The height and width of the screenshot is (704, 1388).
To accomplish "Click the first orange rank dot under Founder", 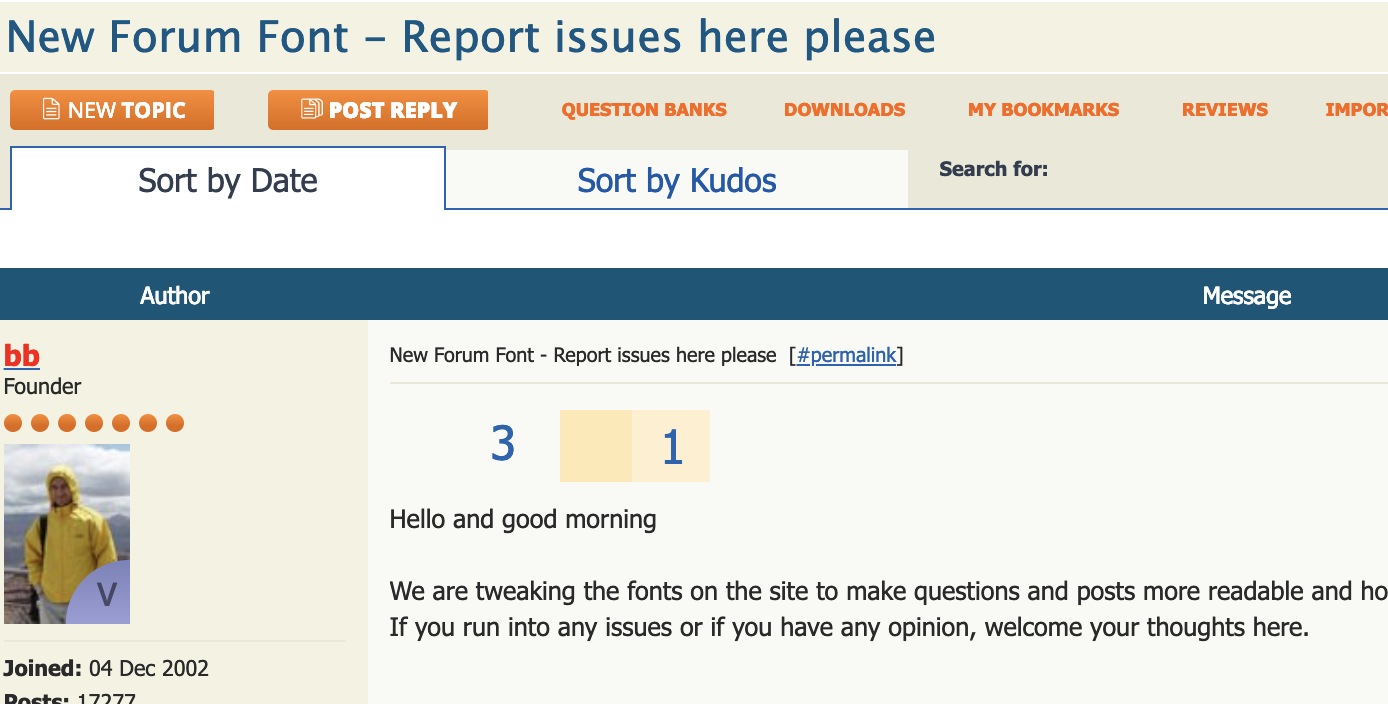I will click(x=13, y=423).
